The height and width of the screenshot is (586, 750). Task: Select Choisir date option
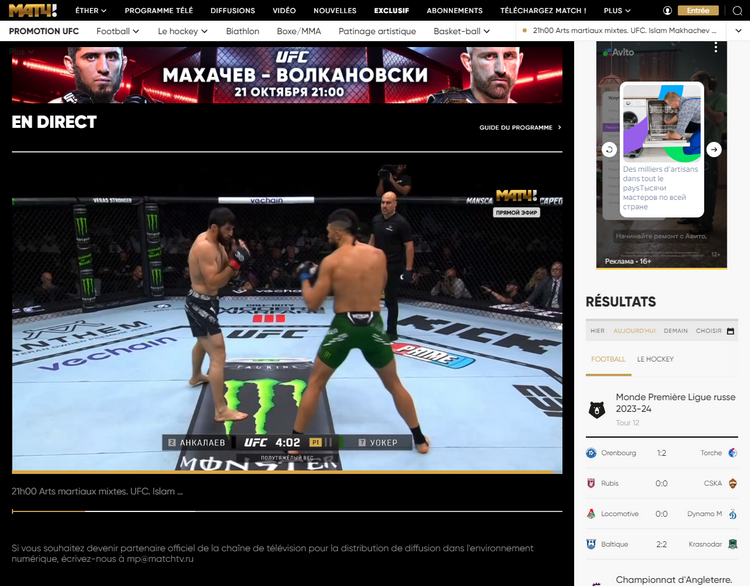pos(709,331)
